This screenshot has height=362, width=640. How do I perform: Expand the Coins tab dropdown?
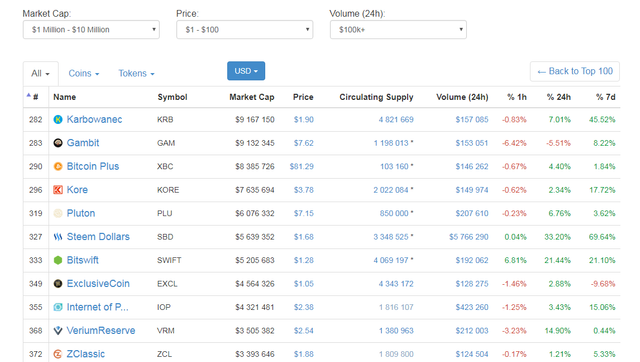tap(84, 73)
